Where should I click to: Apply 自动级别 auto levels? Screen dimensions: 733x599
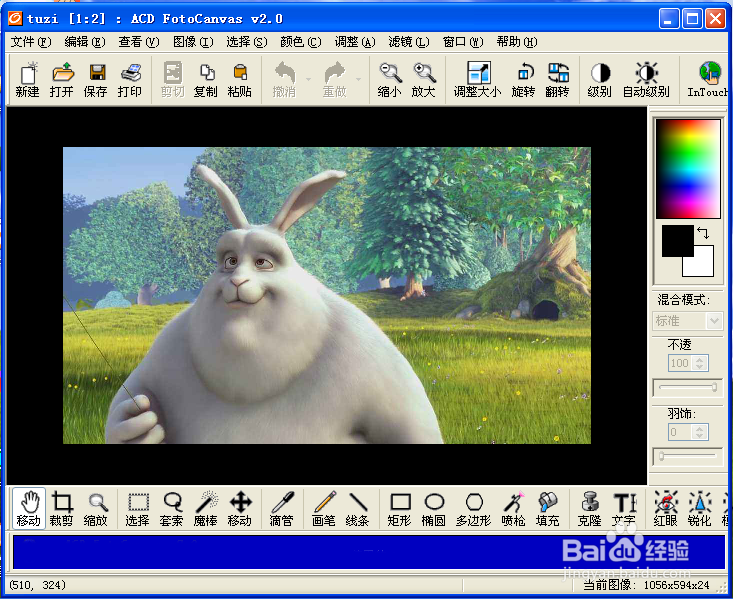click(646, 79)
